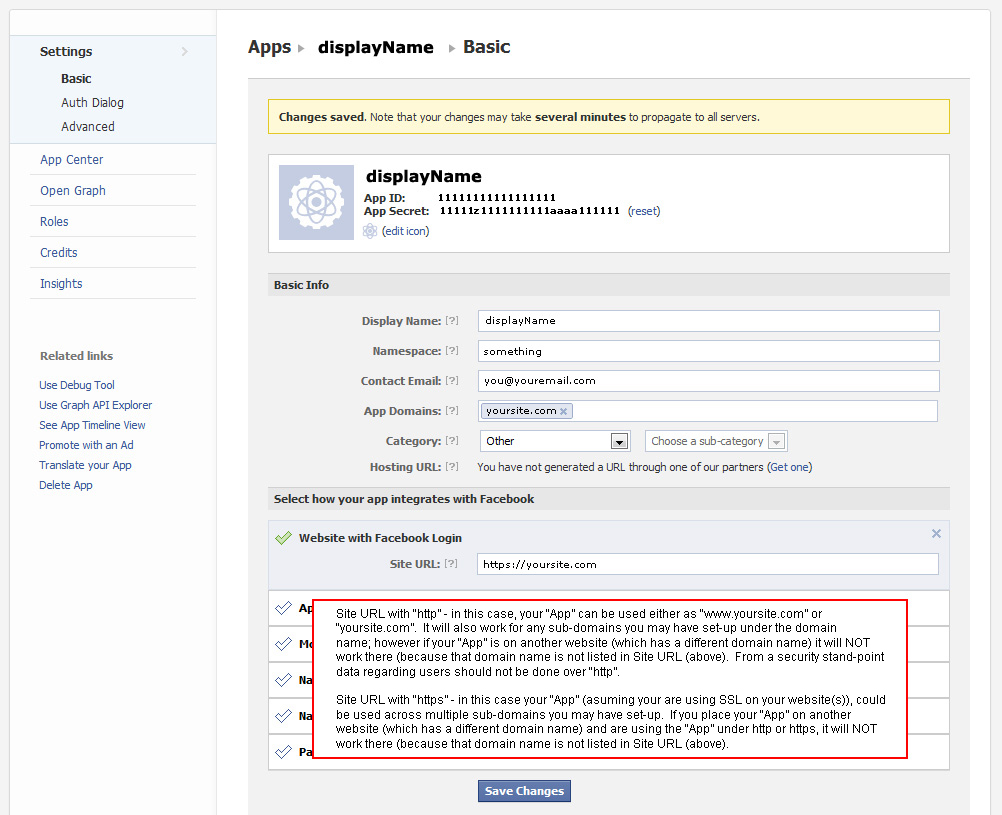Click the reset link beside App Secret
Image resolution: width=1002 pixels, height=815 pixels.
(x=644, y=211)
